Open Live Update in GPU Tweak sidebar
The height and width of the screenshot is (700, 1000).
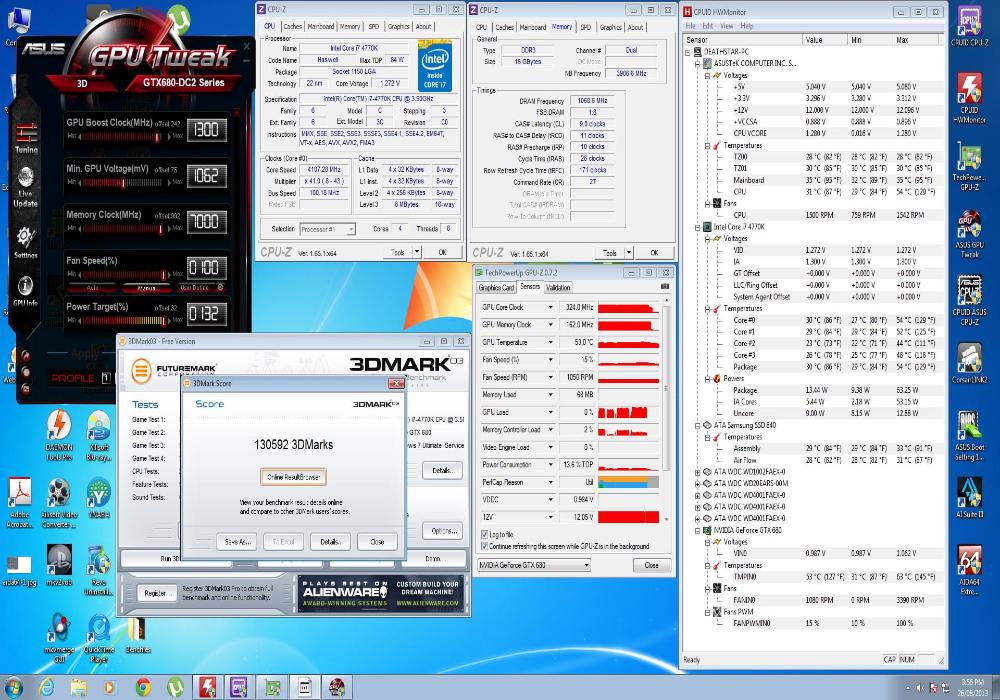coord(26,187)
